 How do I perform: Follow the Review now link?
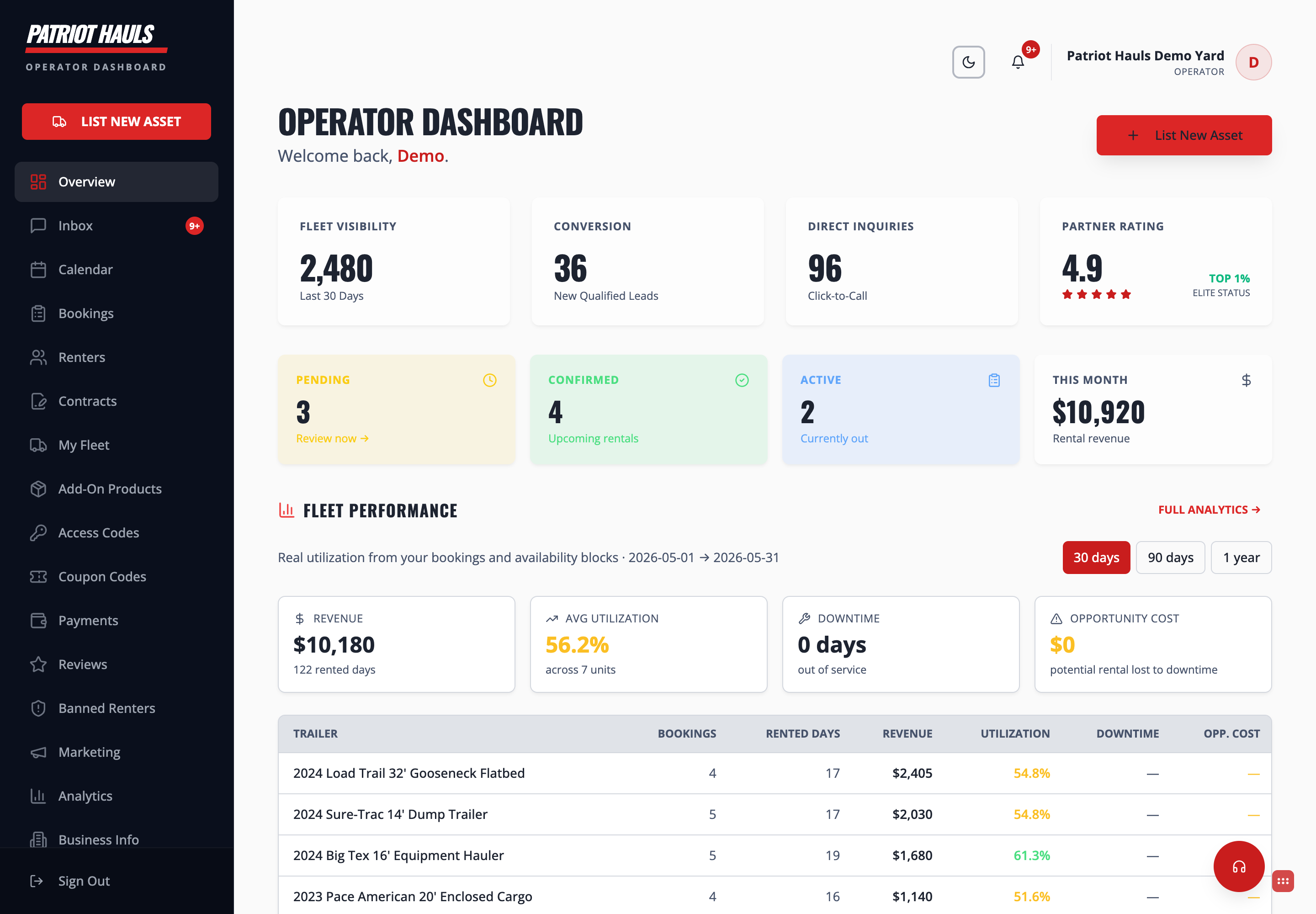[x=333, y=438]
